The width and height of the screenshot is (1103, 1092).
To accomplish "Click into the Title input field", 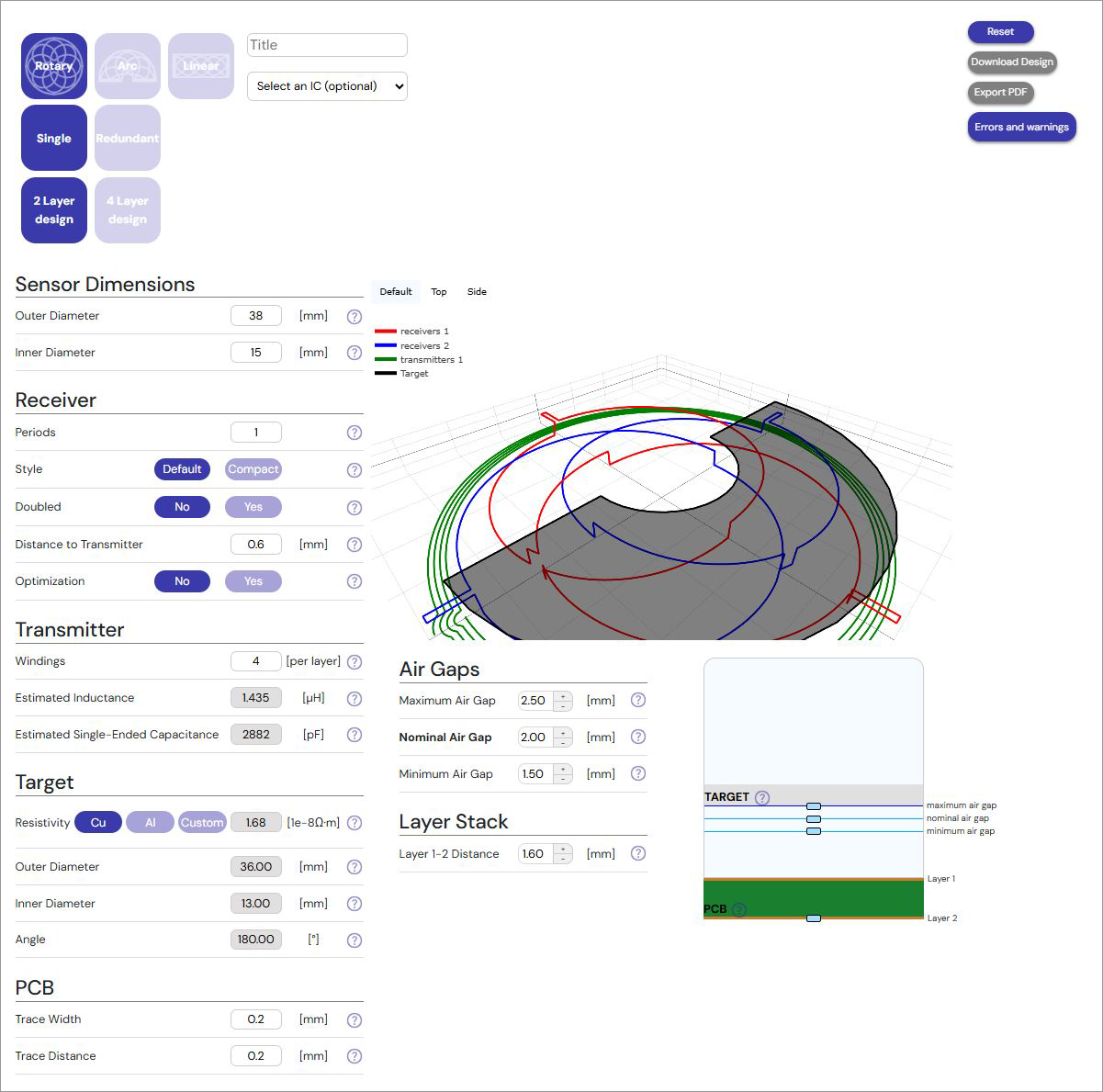I will (x=327, y=45).
